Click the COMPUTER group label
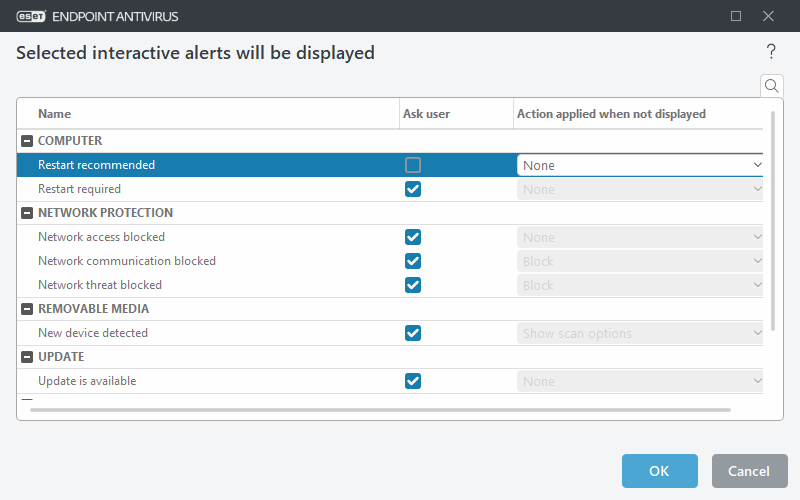800x500 pixels. tap(70, 140)
